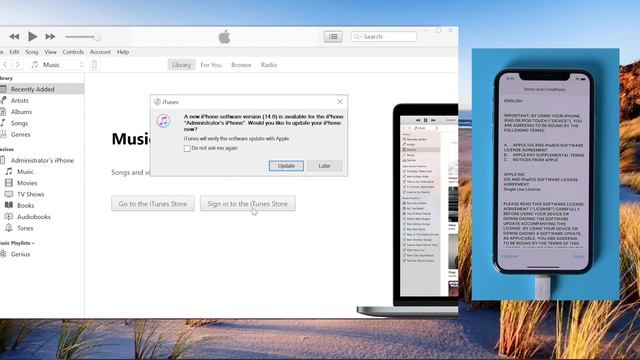Click the Audiobooks icon in sidebar
This screenshot has height=360, width=640.
pos(9,217)
